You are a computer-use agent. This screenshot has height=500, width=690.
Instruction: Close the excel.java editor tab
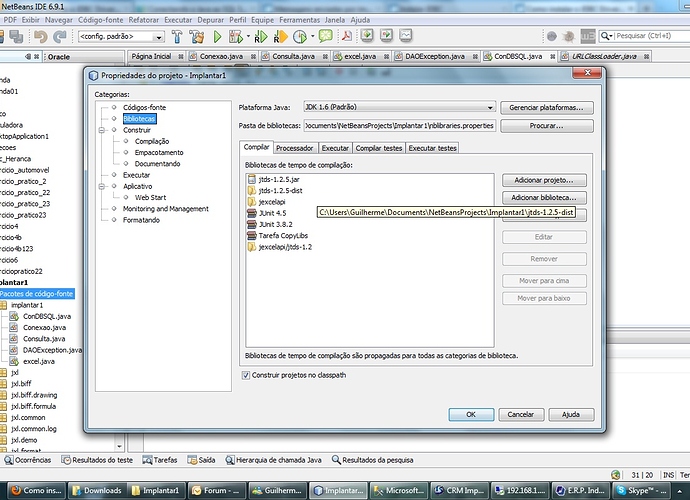point(386,56)
